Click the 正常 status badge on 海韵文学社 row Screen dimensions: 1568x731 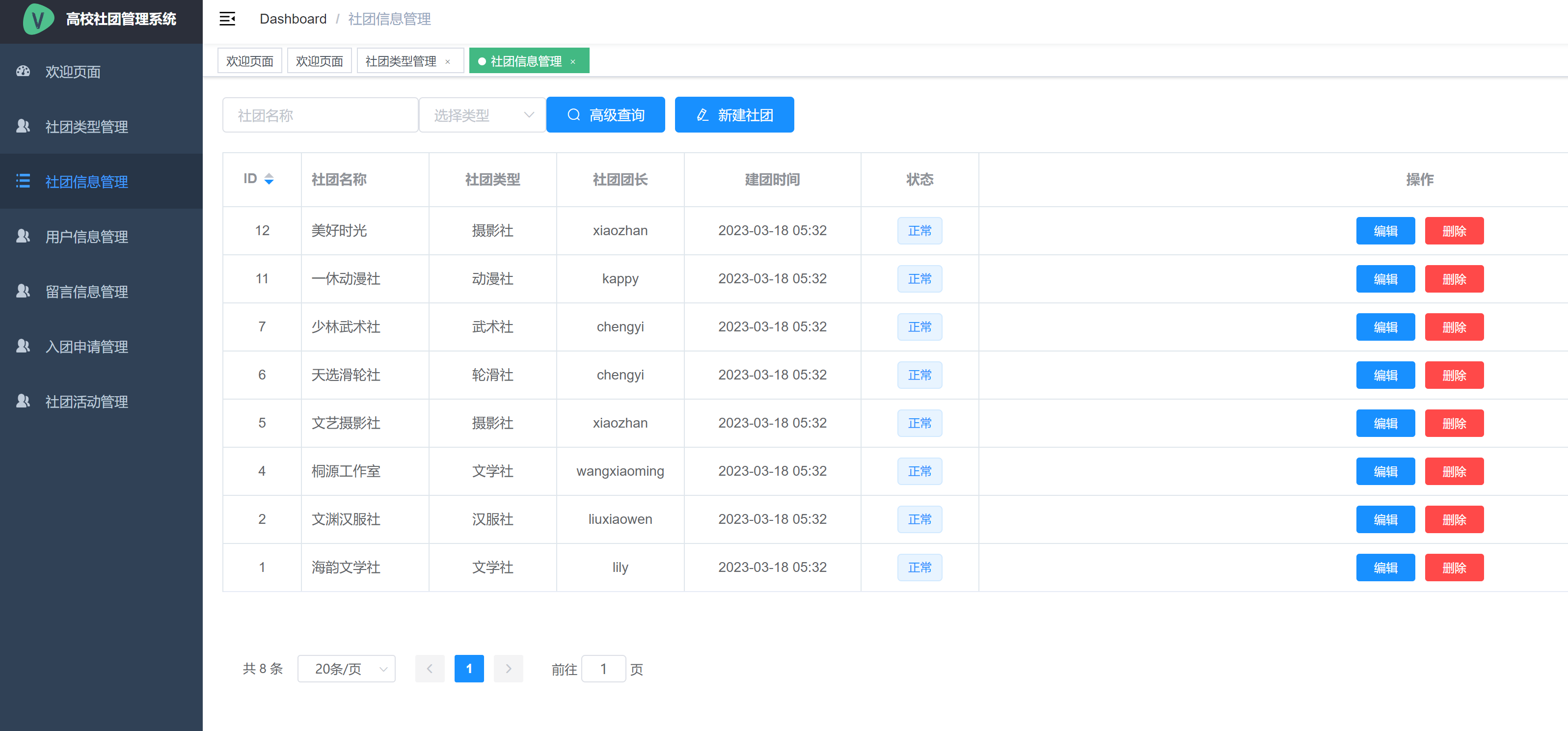click(x=919, y=567)
